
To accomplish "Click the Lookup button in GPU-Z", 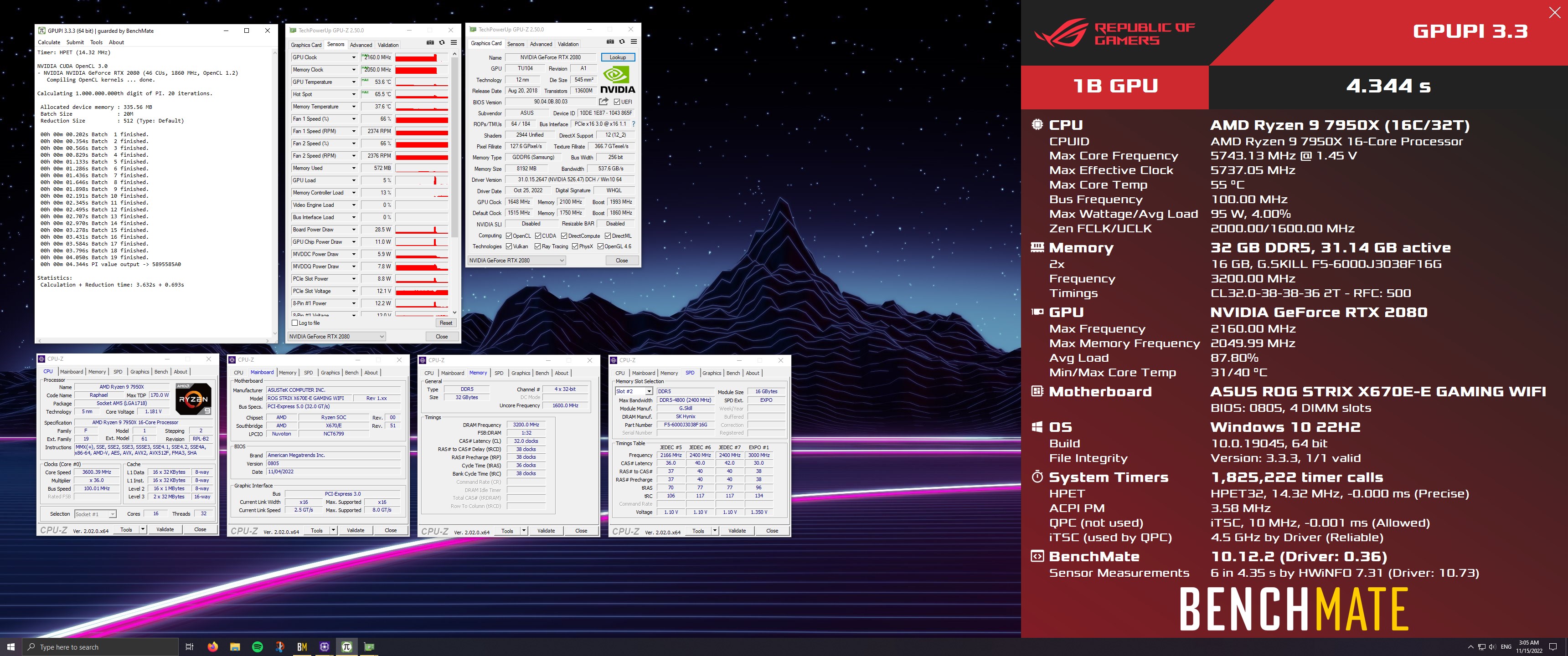I will 618,57.
